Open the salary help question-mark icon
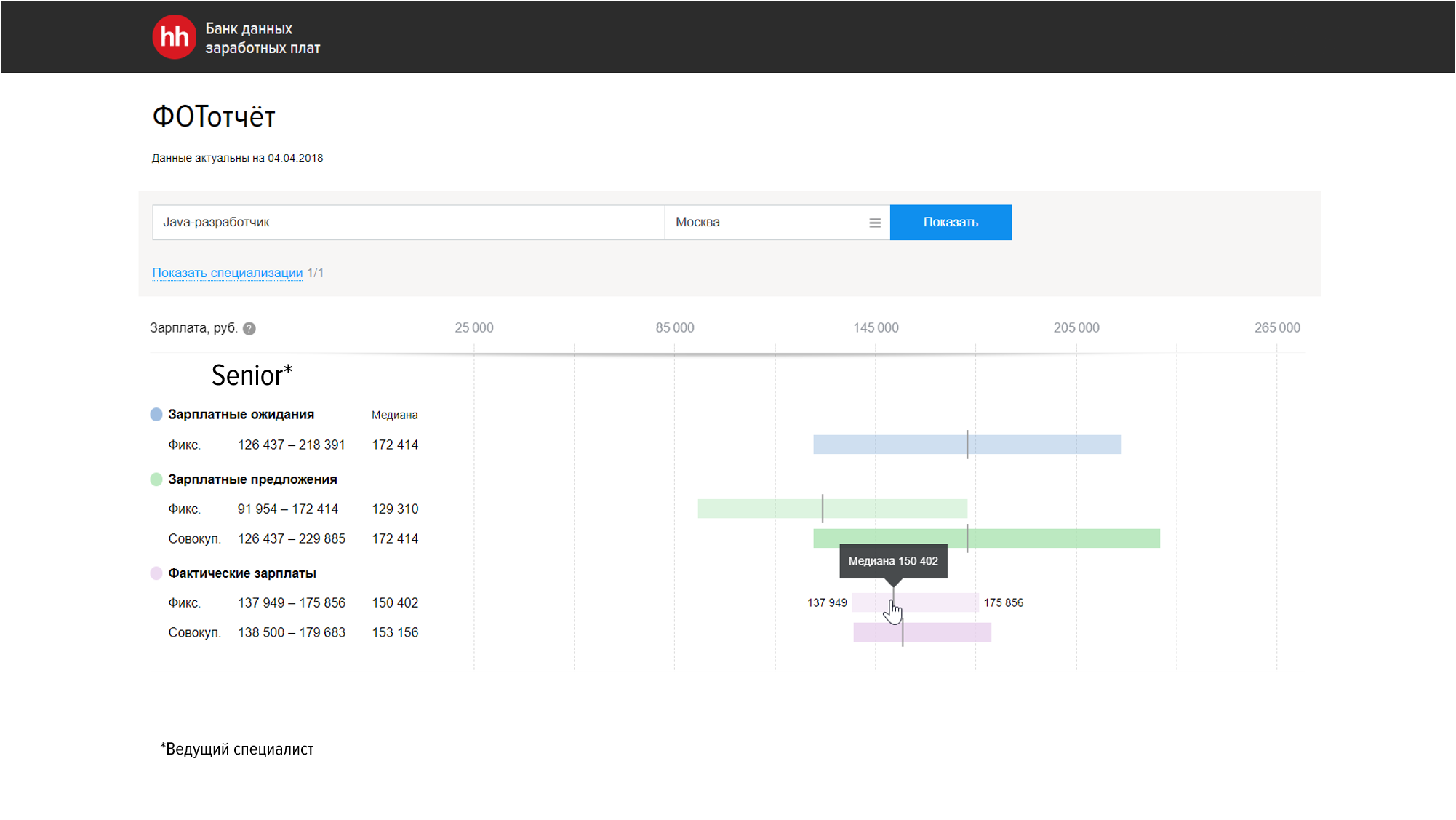Viewport: 1456px width, 820px height. [249, 329]
